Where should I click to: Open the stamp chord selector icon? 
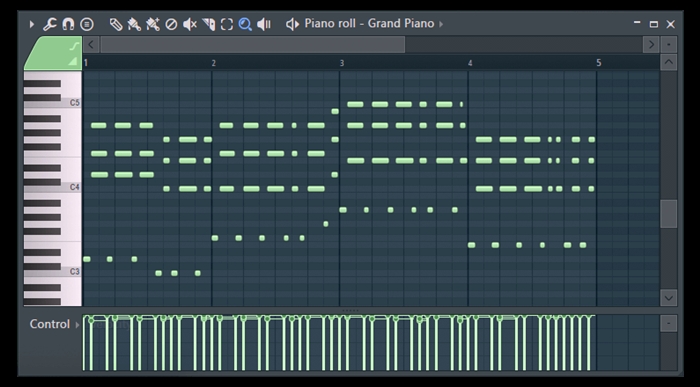click(x=87, y=24)
